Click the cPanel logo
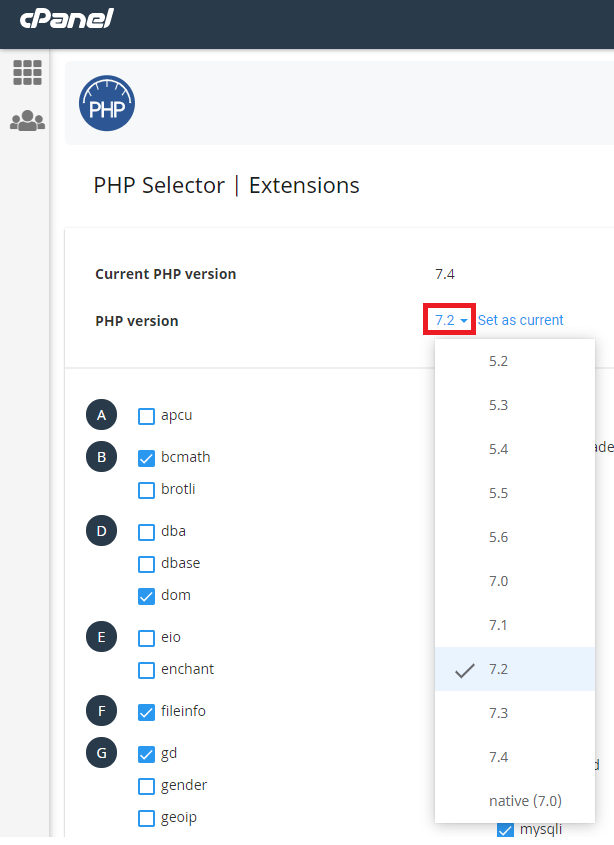The image size is (614, 845). [67, 19]
